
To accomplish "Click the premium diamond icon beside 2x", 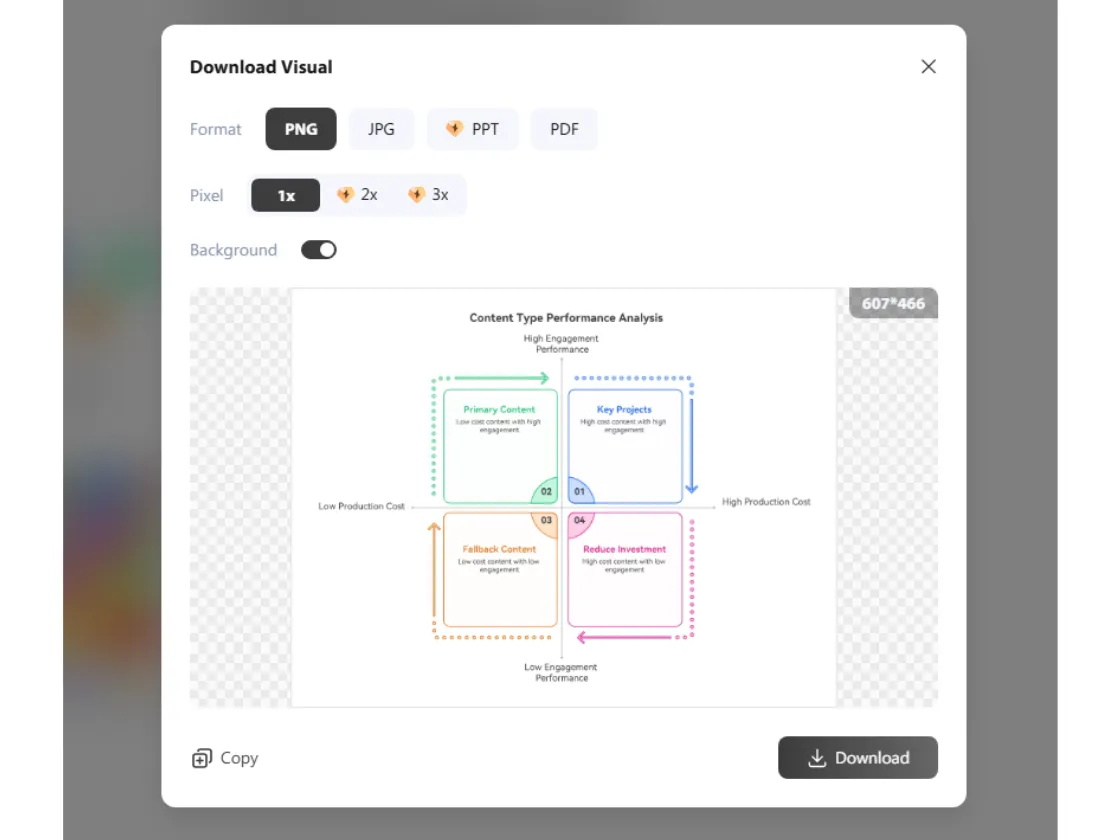I will 345,195.
